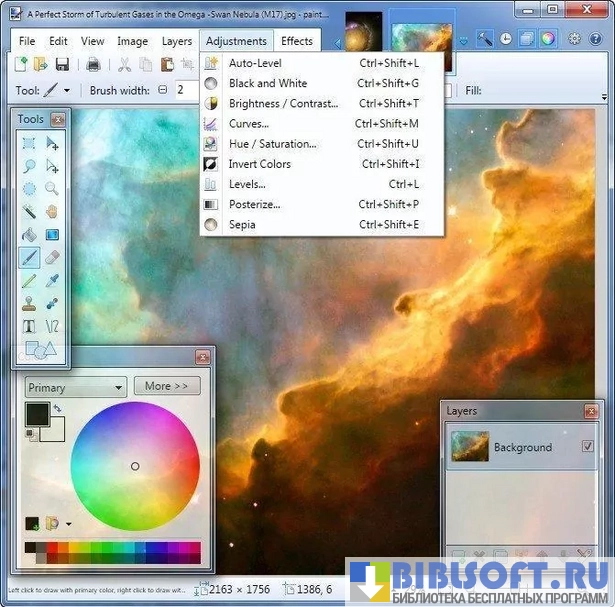Select the Pan hand tool
Viewport: 615px width, 607px height.
point(52,211)
